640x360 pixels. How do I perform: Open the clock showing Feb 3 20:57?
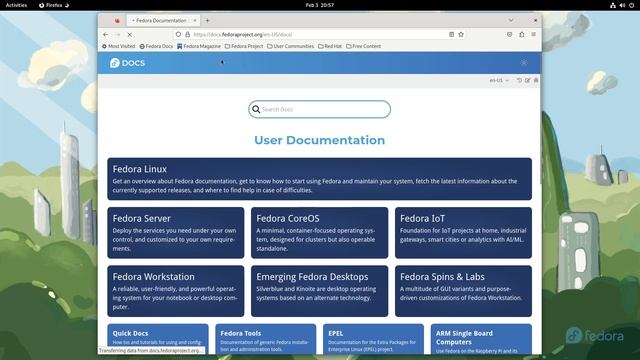[320, 5]
